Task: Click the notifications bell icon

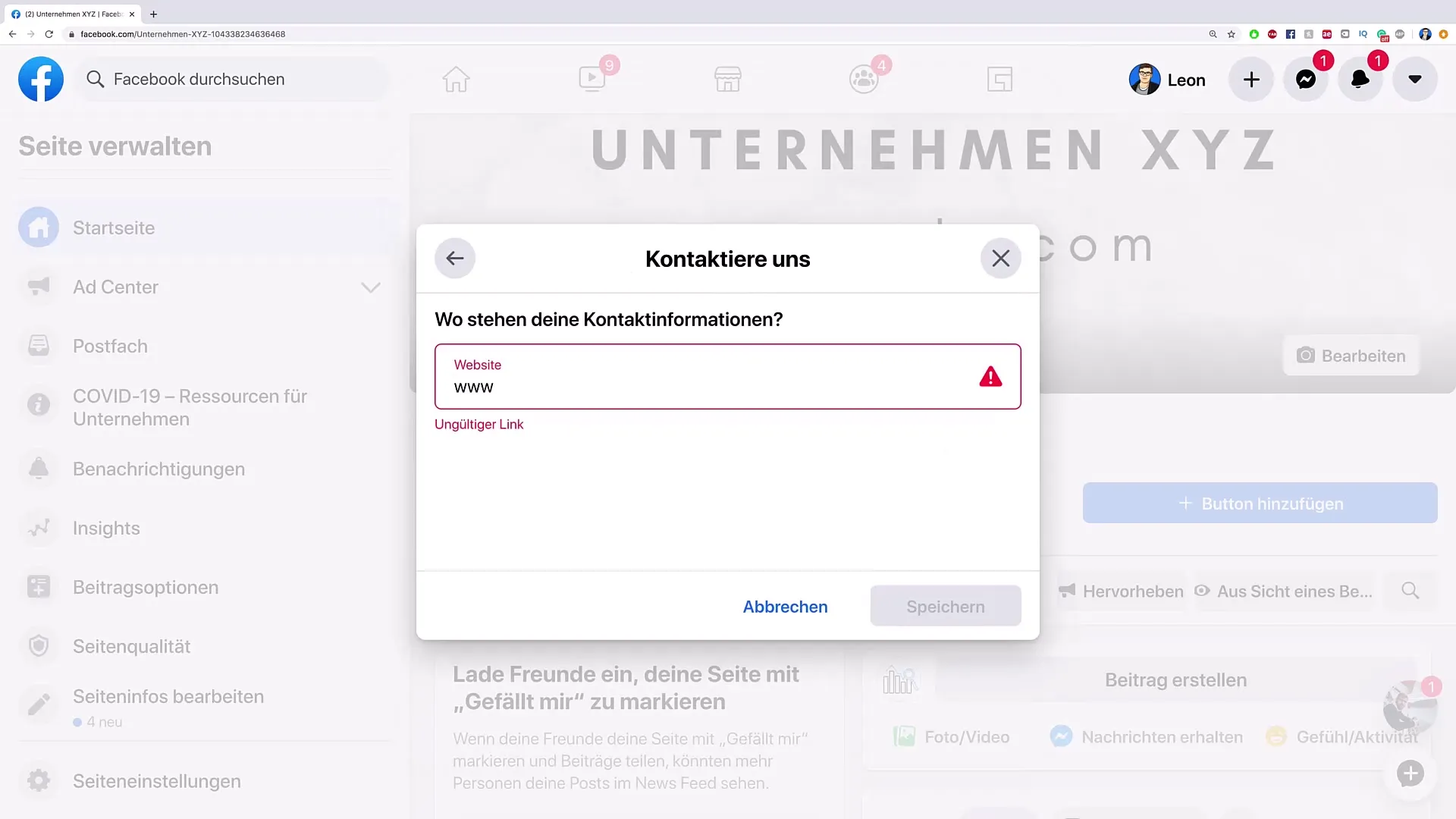Action: (x=1360, y=79)
